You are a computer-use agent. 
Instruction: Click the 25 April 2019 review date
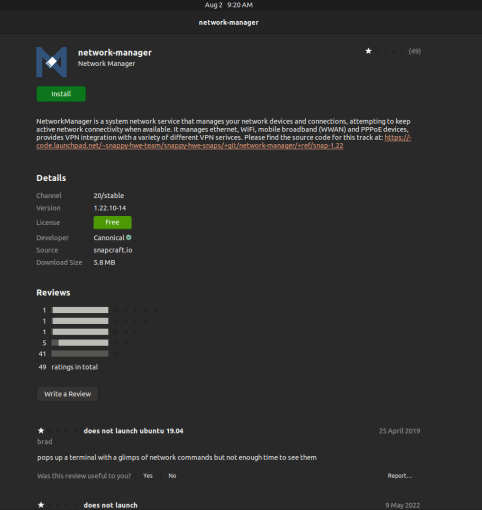[x=399, y=431]
